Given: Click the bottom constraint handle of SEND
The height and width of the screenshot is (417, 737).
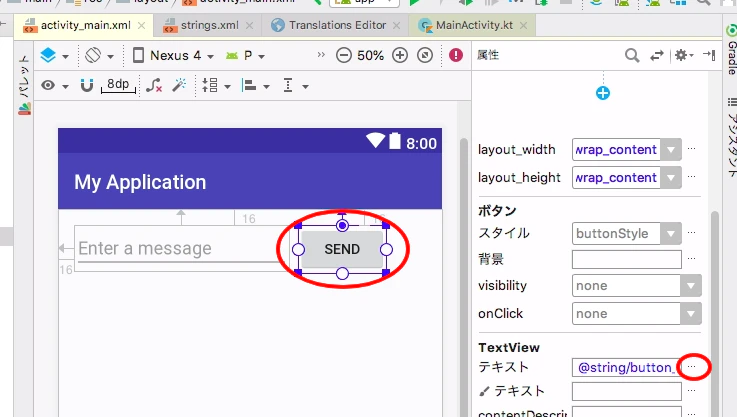Looking at the screenshot, I should click(342, 273).
